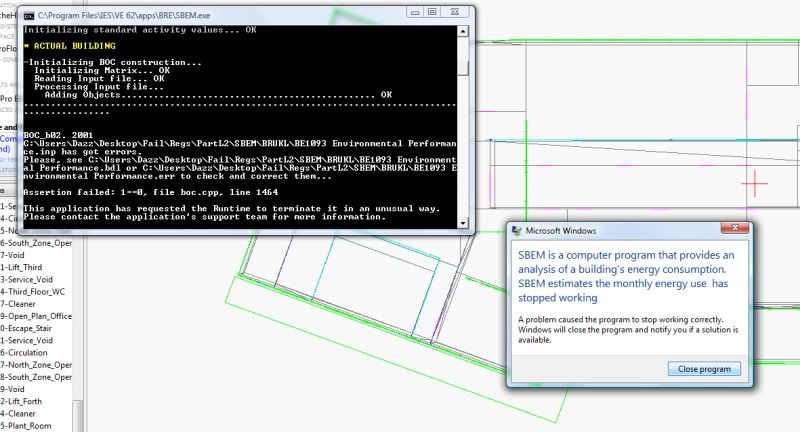Minimize the SBEM.exe console window
800x432 pixels.
415,12
